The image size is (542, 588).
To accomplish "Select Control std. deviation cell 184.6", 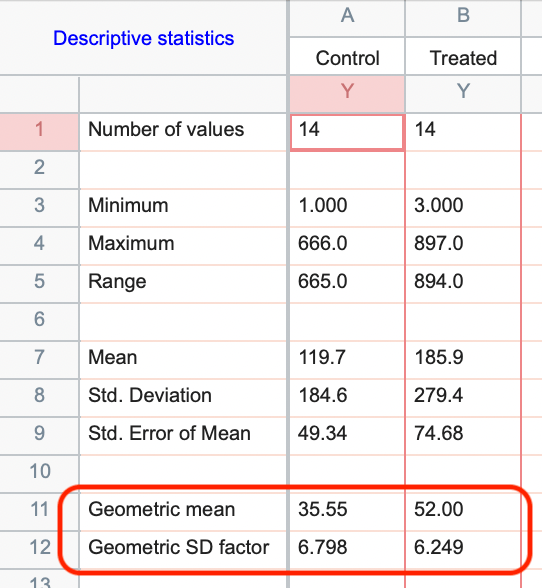I will [347, 398].
